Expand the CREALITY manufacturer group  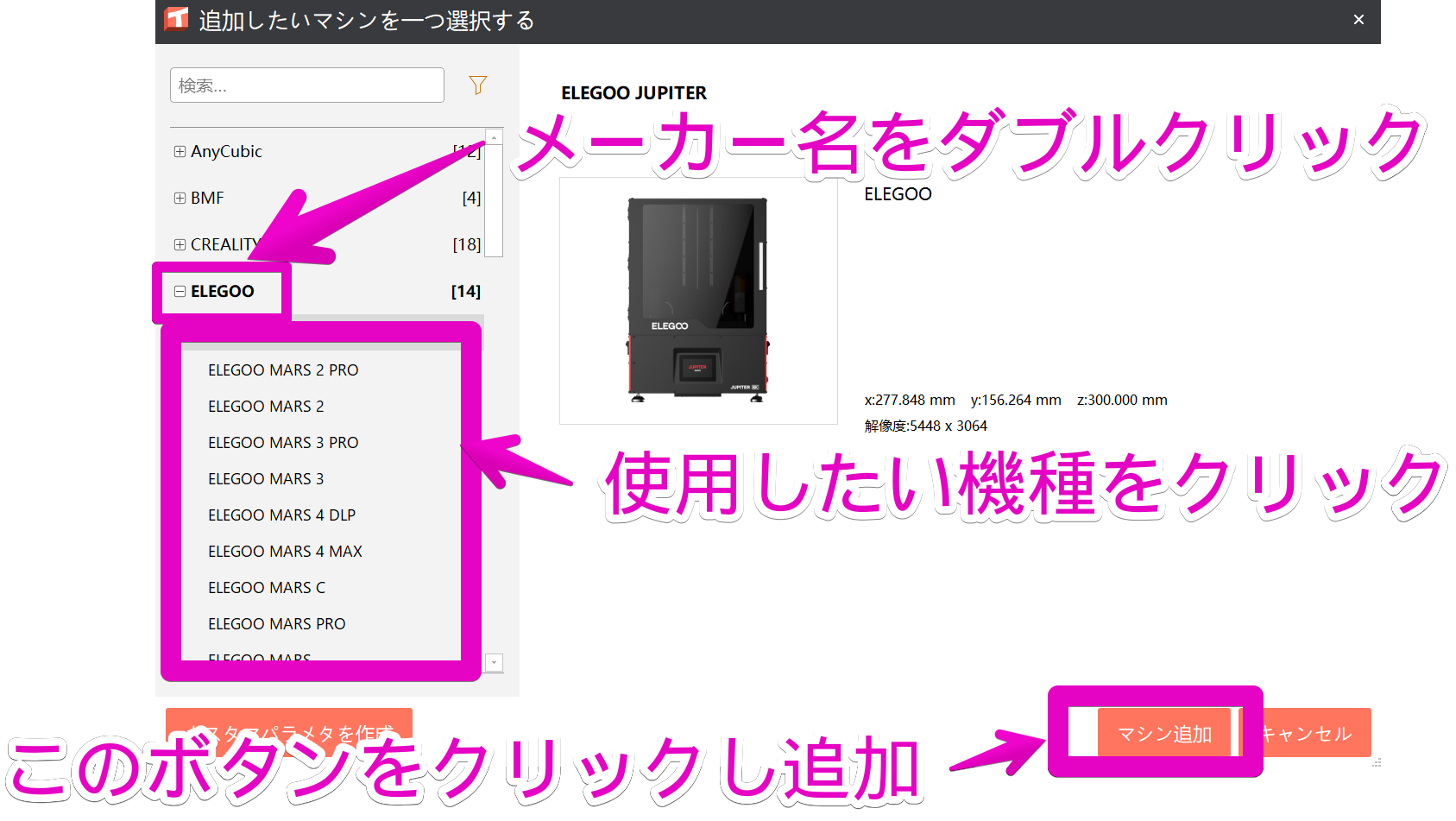[180, 244]
